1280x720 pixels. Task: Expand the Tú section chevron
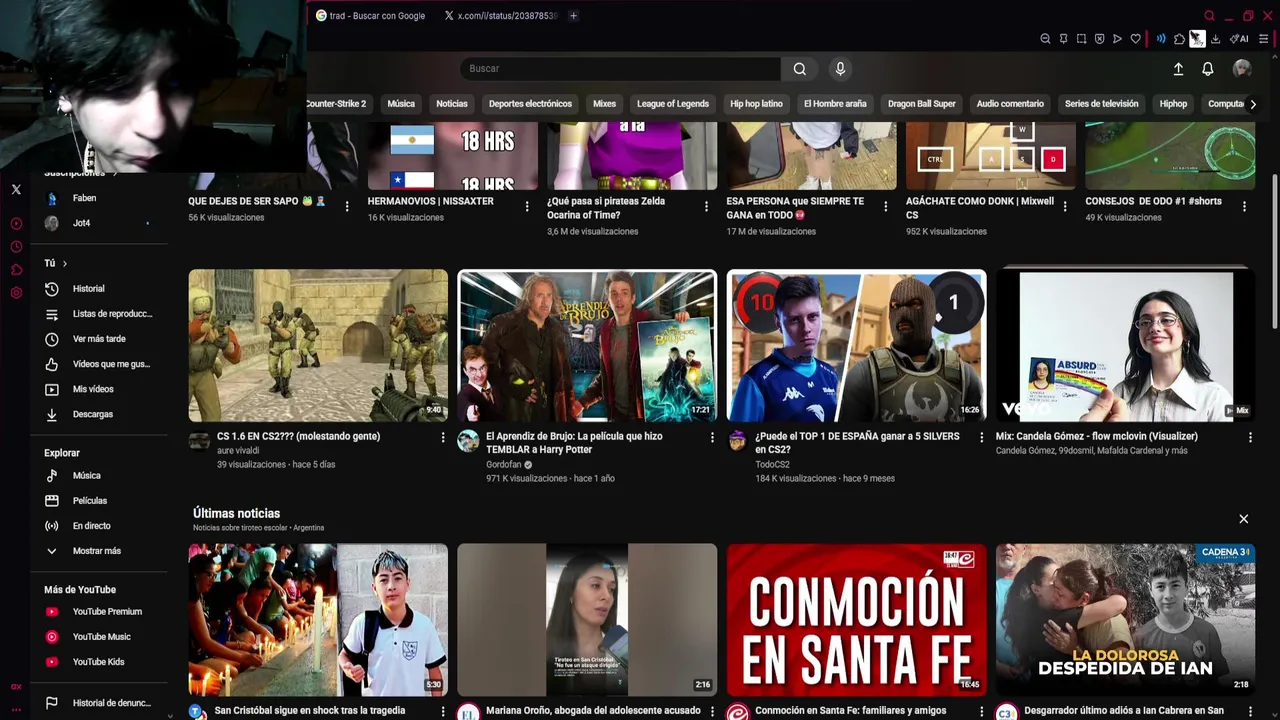point(64,263)
